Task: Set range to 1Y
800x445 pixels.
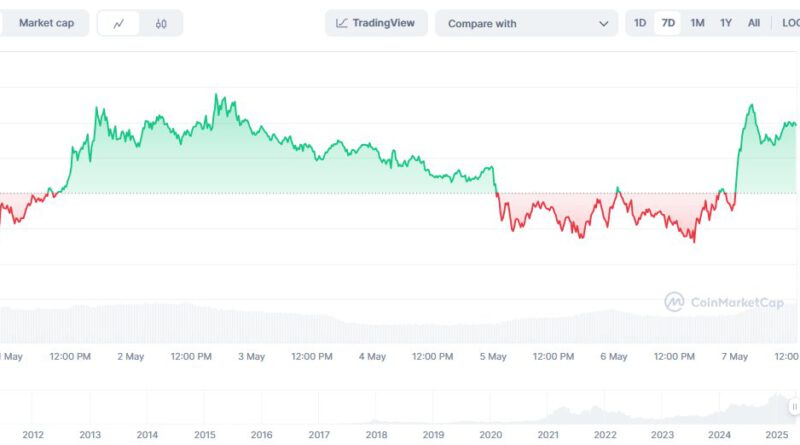Action: point(726,23)
